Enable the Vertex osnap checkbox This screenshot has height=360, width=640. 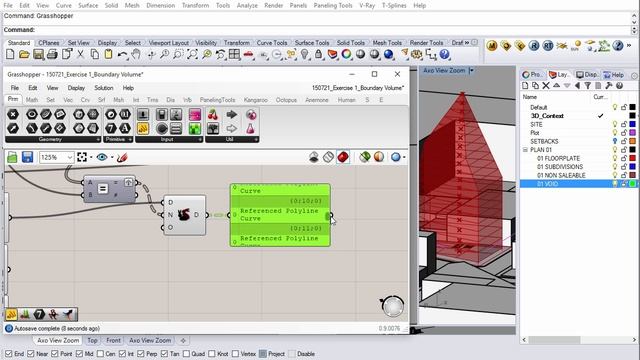(236, 353)
